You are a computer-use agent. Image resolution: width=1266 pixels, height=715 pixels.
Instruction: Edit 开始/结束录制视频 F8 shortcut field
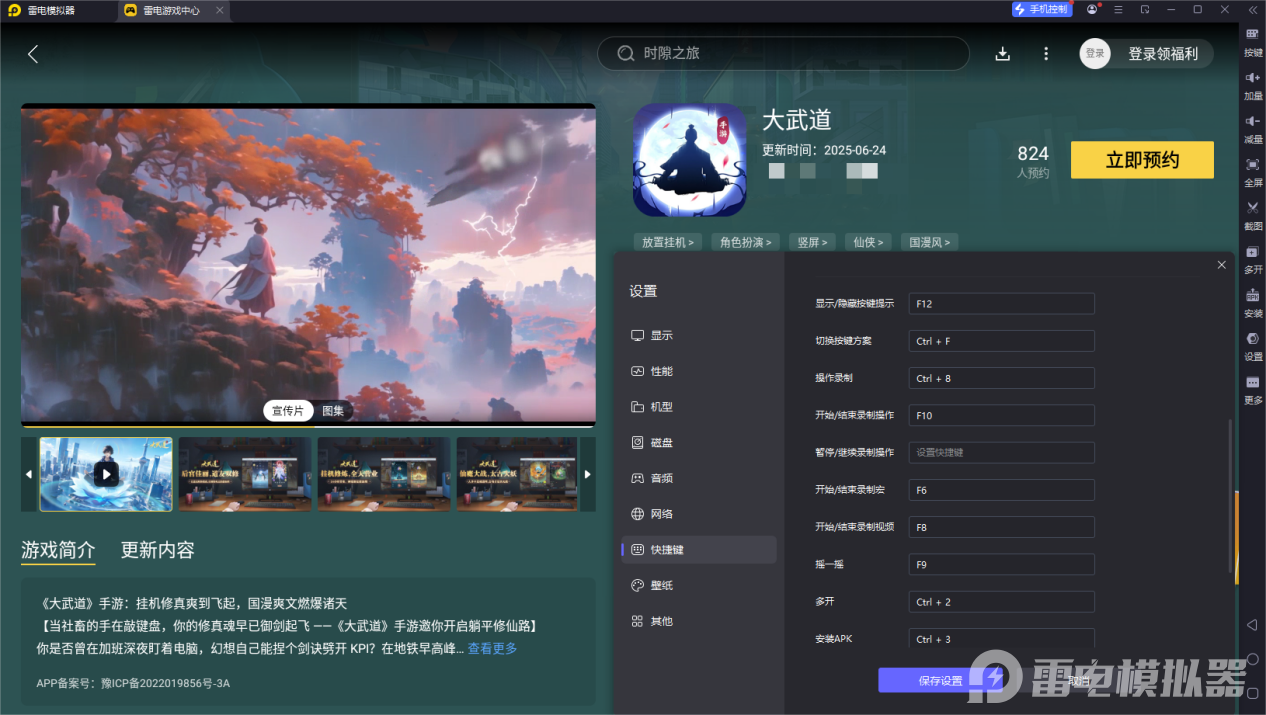pyautogui.click(x=1001, y=527)
